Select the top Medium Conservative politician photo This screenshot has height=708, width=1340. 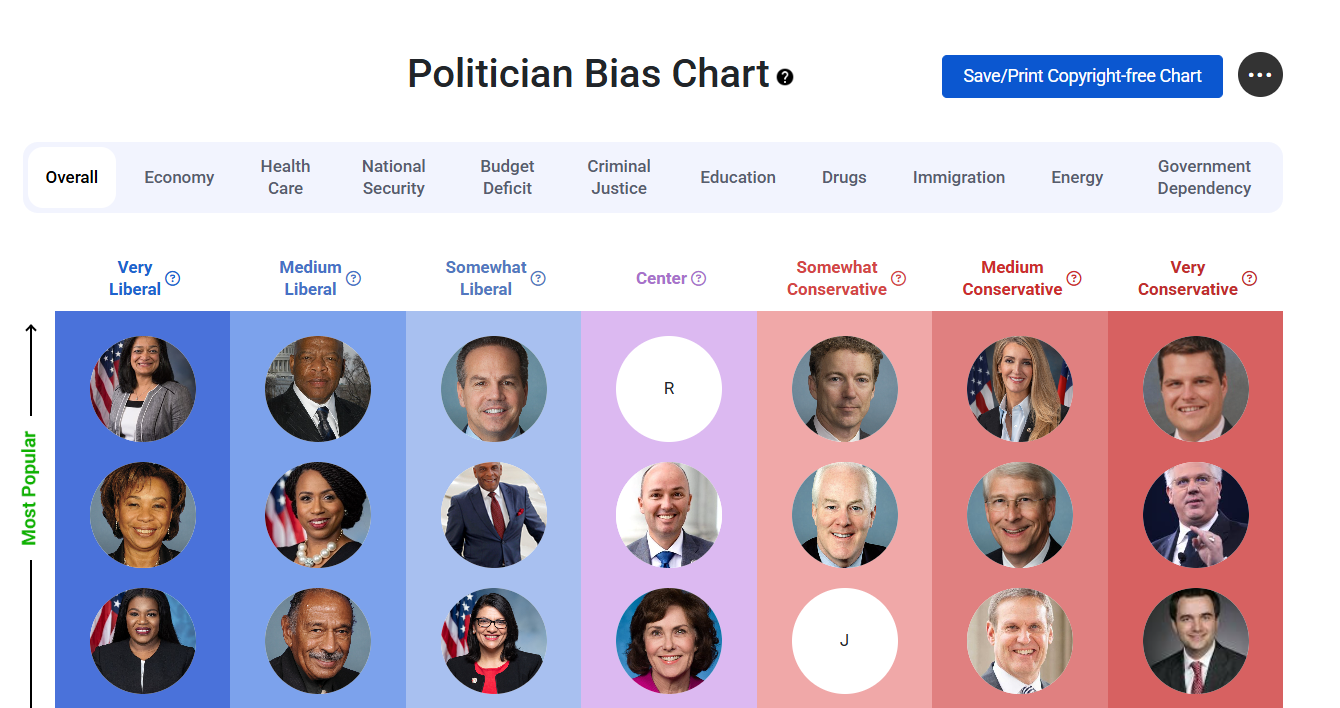pos(1020,389)
